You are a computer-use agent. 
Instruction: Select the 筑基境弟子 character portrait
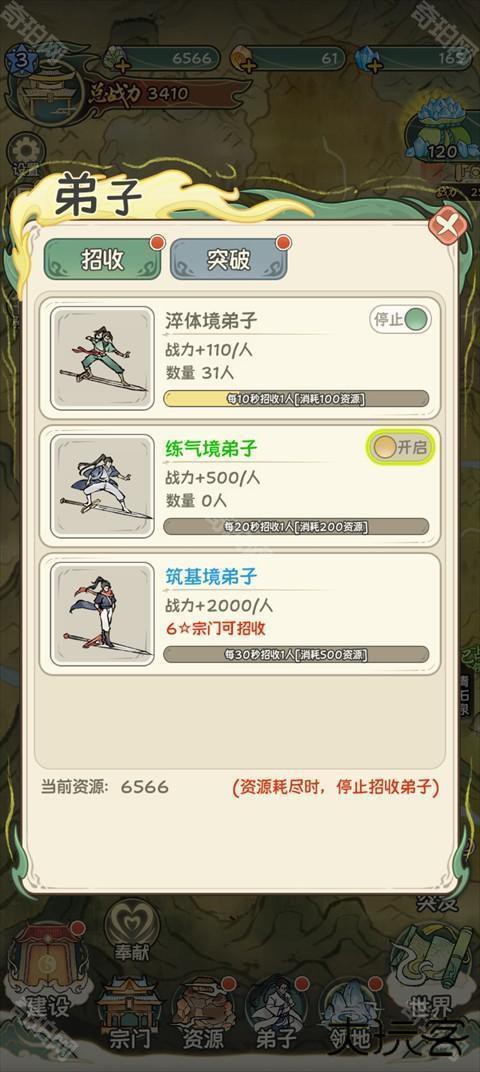[103, 614]
